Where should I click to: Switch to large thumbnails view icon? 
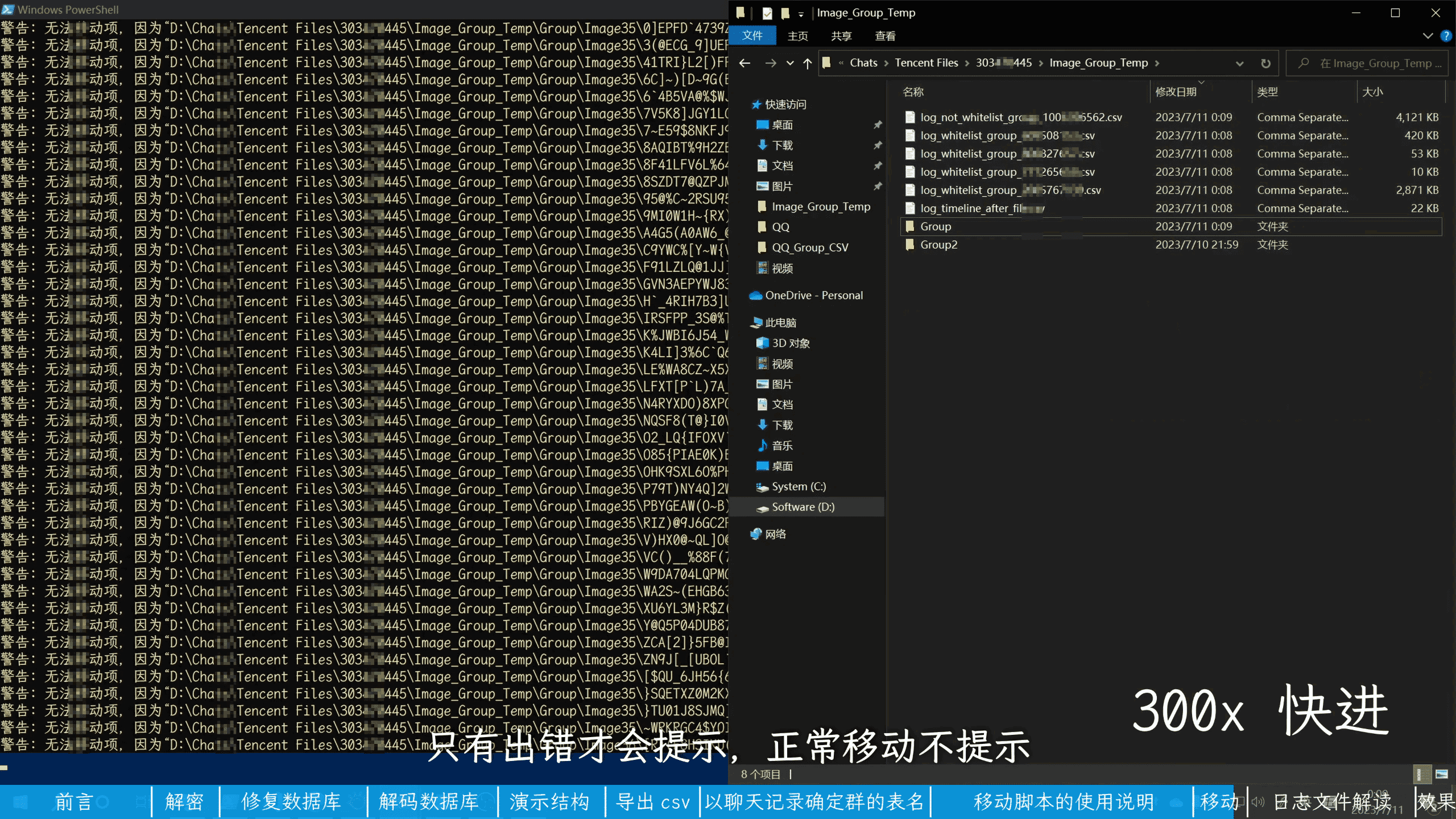pos(1441,774)
